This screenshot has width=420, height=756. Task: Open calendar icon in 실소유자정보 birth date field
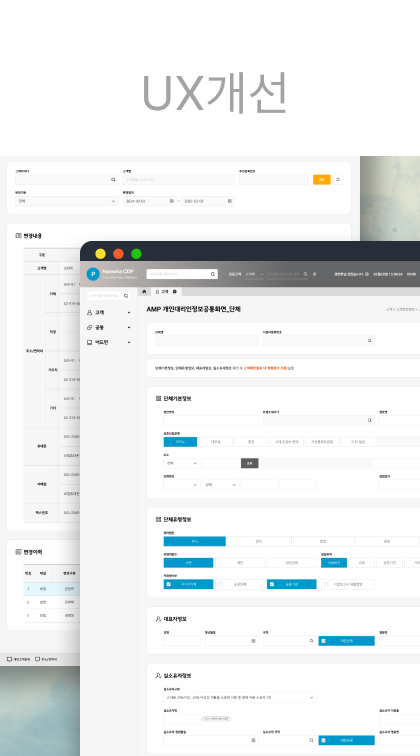click(x=253, y=740)
